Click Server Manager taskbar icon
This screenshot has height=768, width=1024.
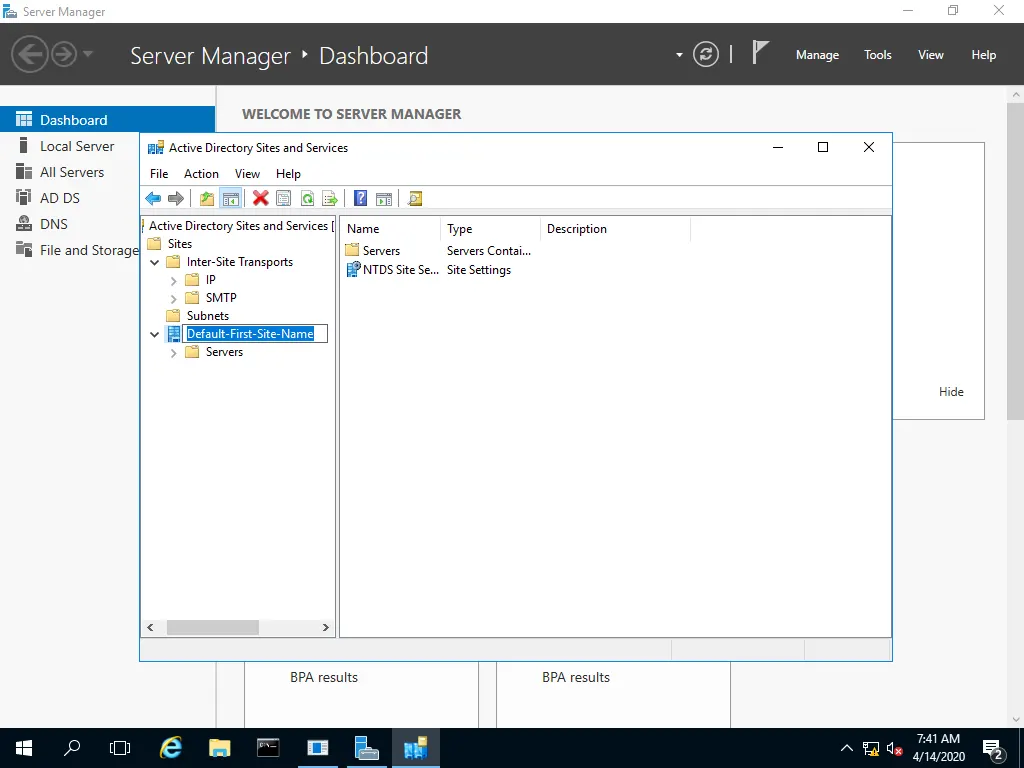point(366,748)
